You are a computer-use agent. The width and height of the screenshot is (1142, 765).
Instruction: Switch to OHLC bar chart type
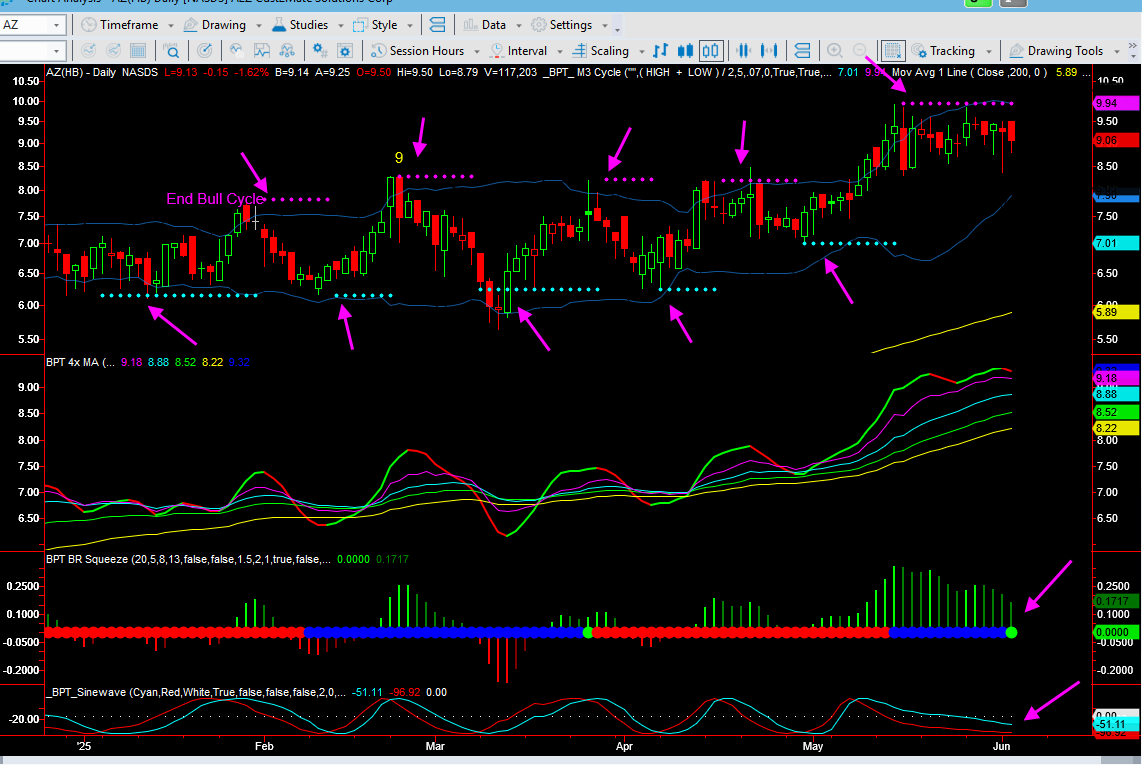click(x=660, y=51)
